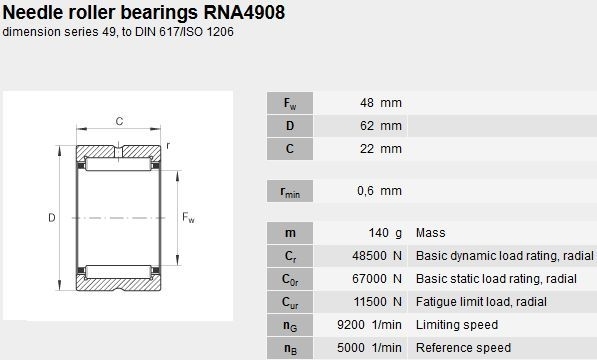Image resolution: width=597 pixels, height=360 pixels.
Task: Click the 48 mm Fw value
Action: point(381,103)
